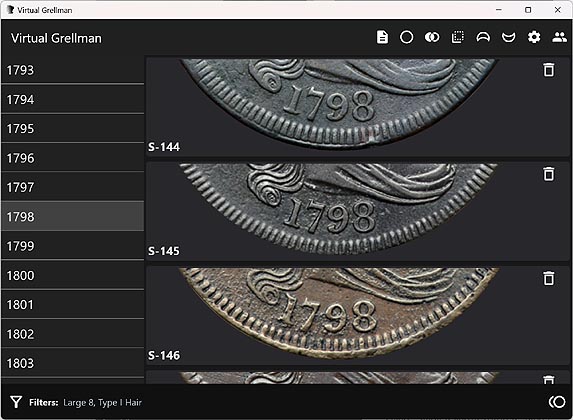Delete the S-144 coin entry

[x=549, y=70]
